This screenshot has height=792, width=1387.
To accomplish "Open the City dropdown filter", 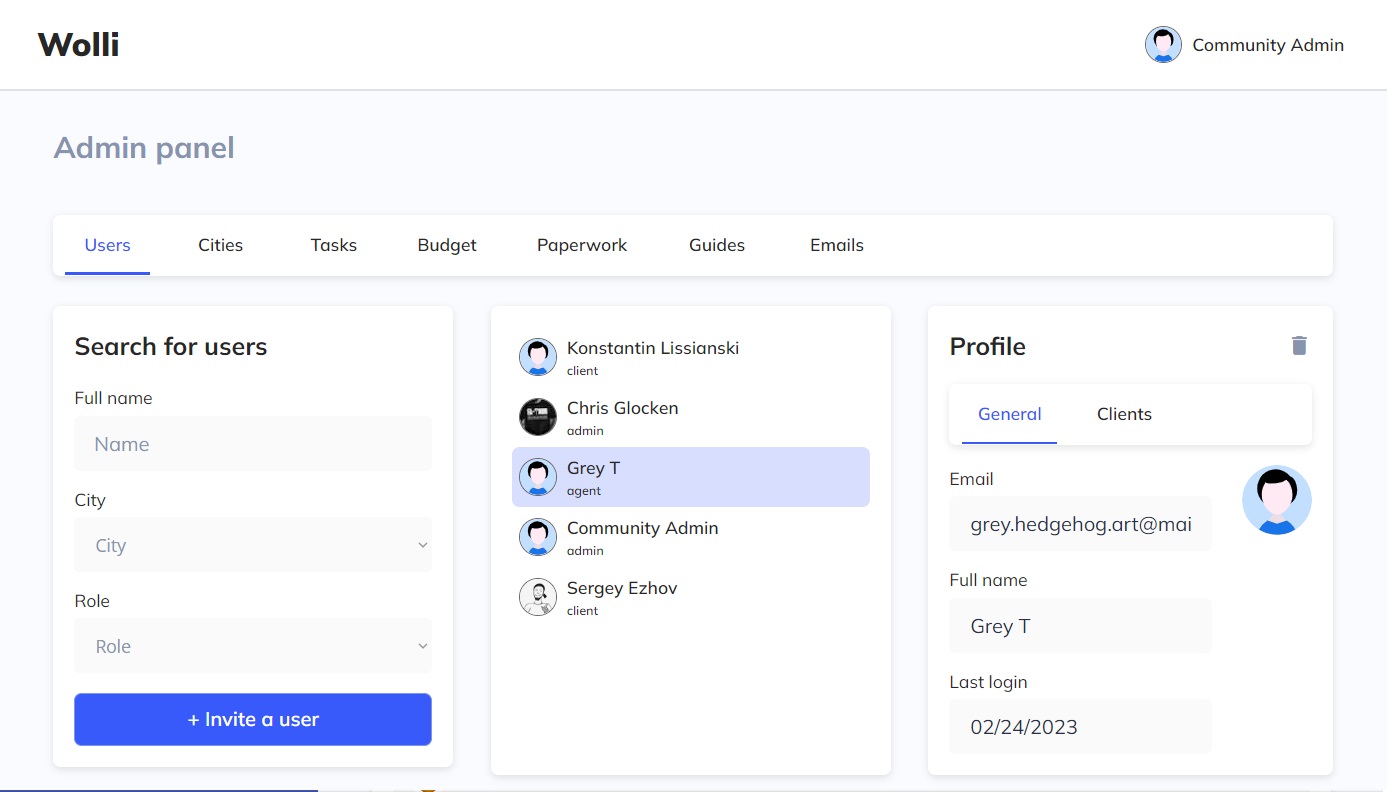I will pos(253,545).
